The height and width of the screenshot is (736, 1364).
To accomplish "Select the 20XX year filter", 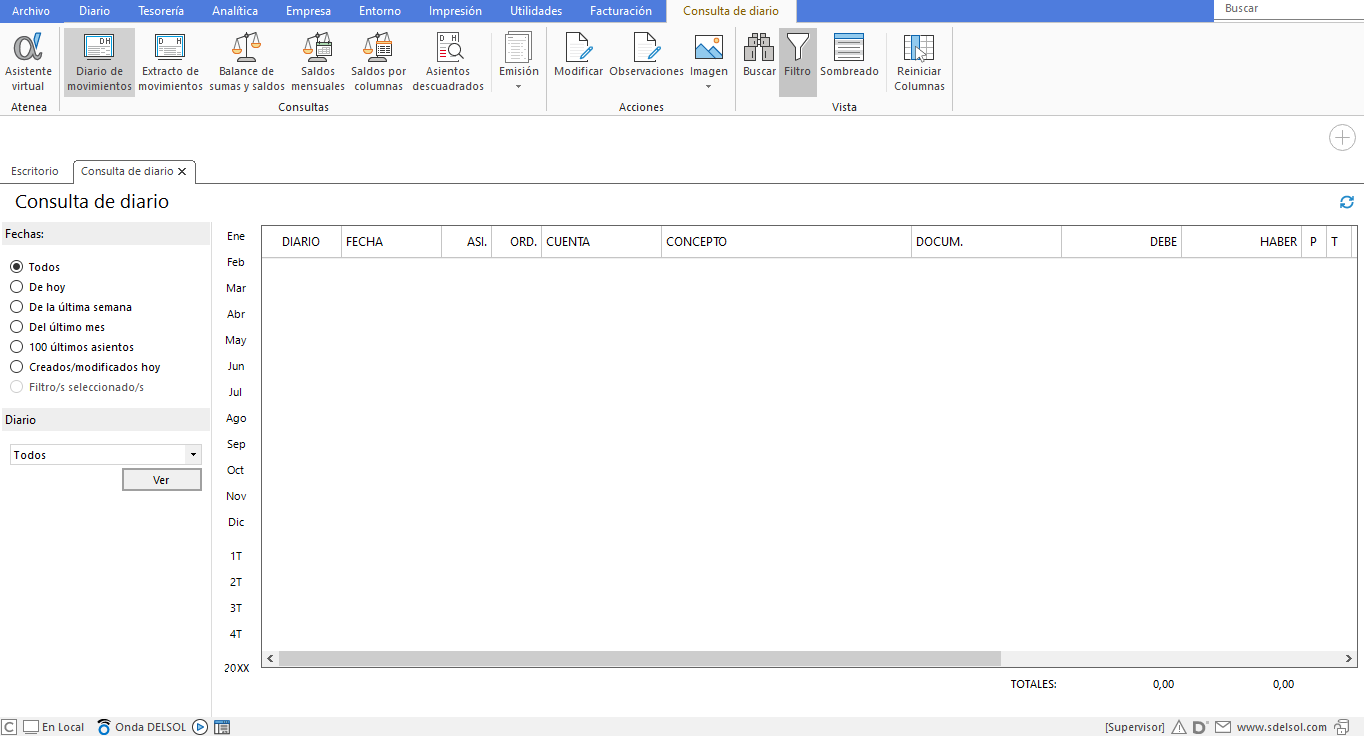I will click(236, 668).
